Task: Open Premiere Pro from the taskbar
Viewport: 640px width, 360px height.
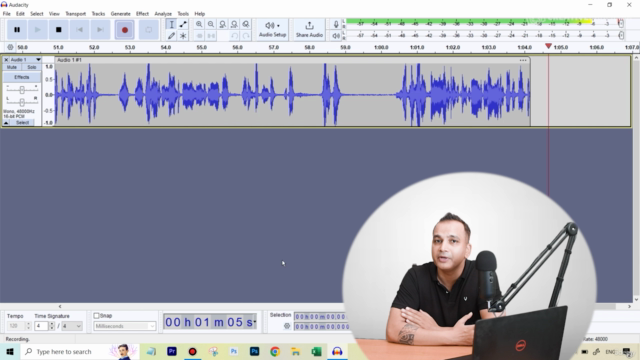Action: tap(172, 351)
